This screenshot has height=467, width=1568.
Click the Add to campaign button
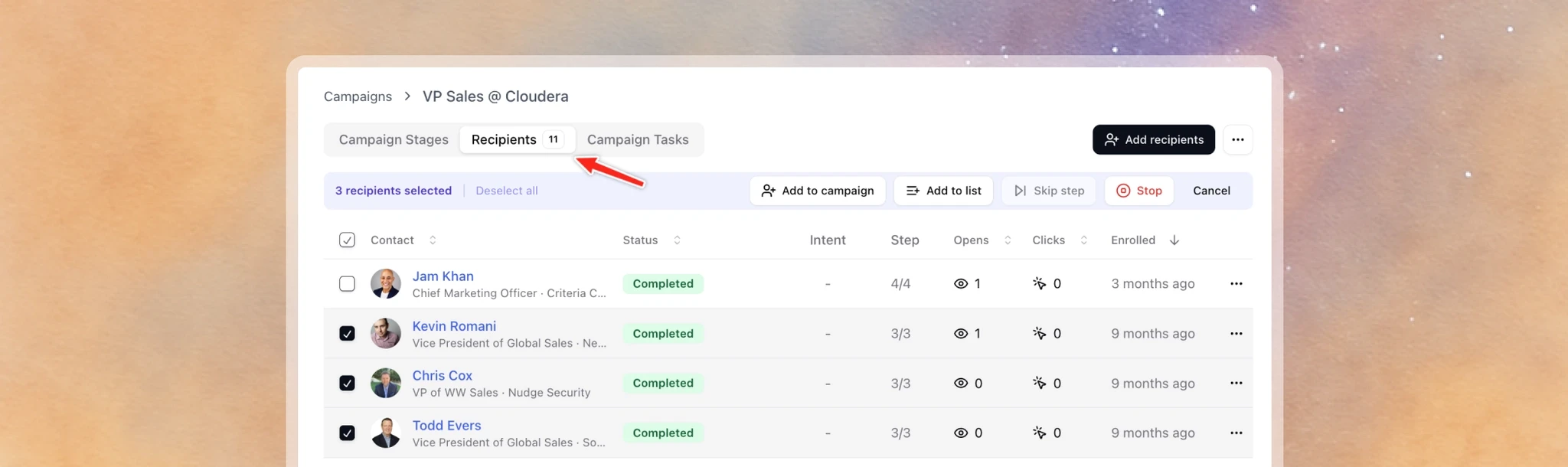coord(818,191)
